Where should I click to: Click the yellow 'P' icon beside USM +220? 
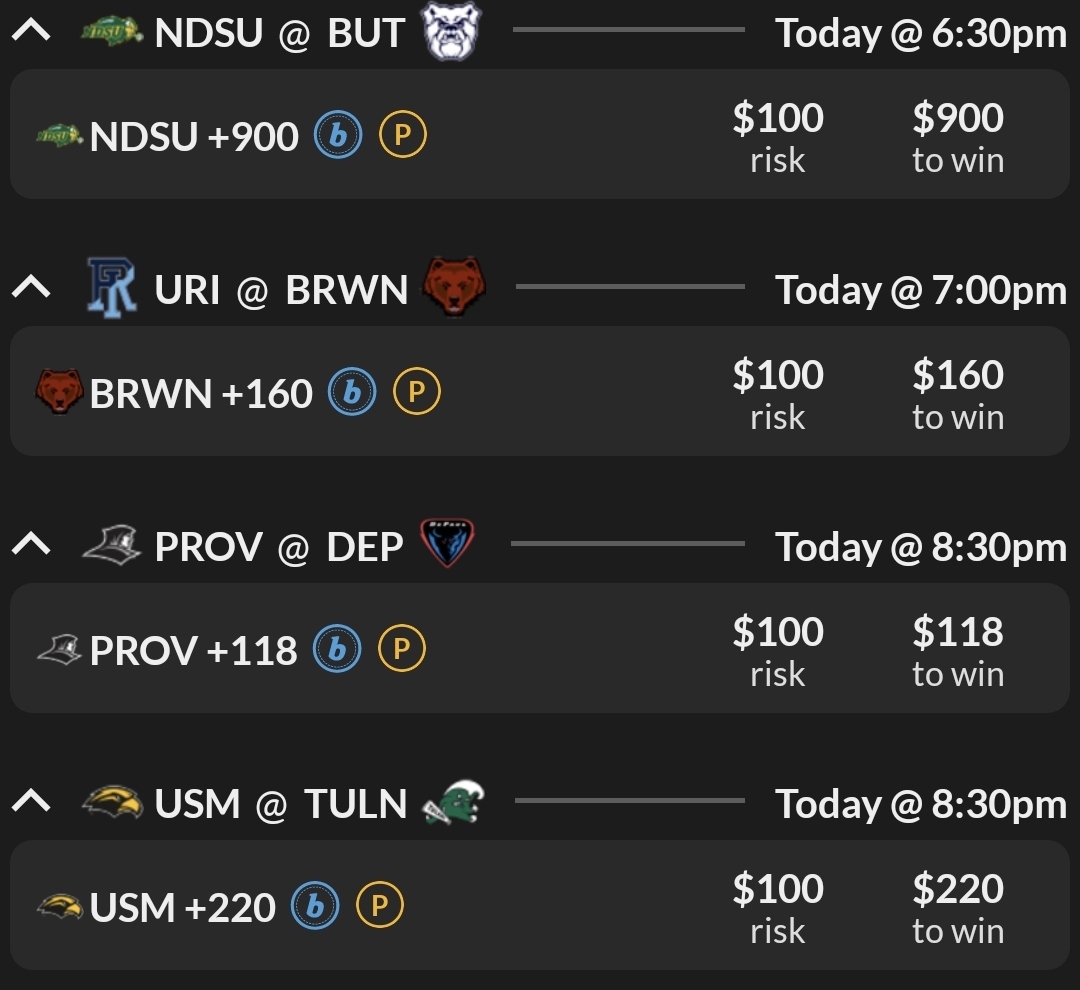click(x=380, y=906)
